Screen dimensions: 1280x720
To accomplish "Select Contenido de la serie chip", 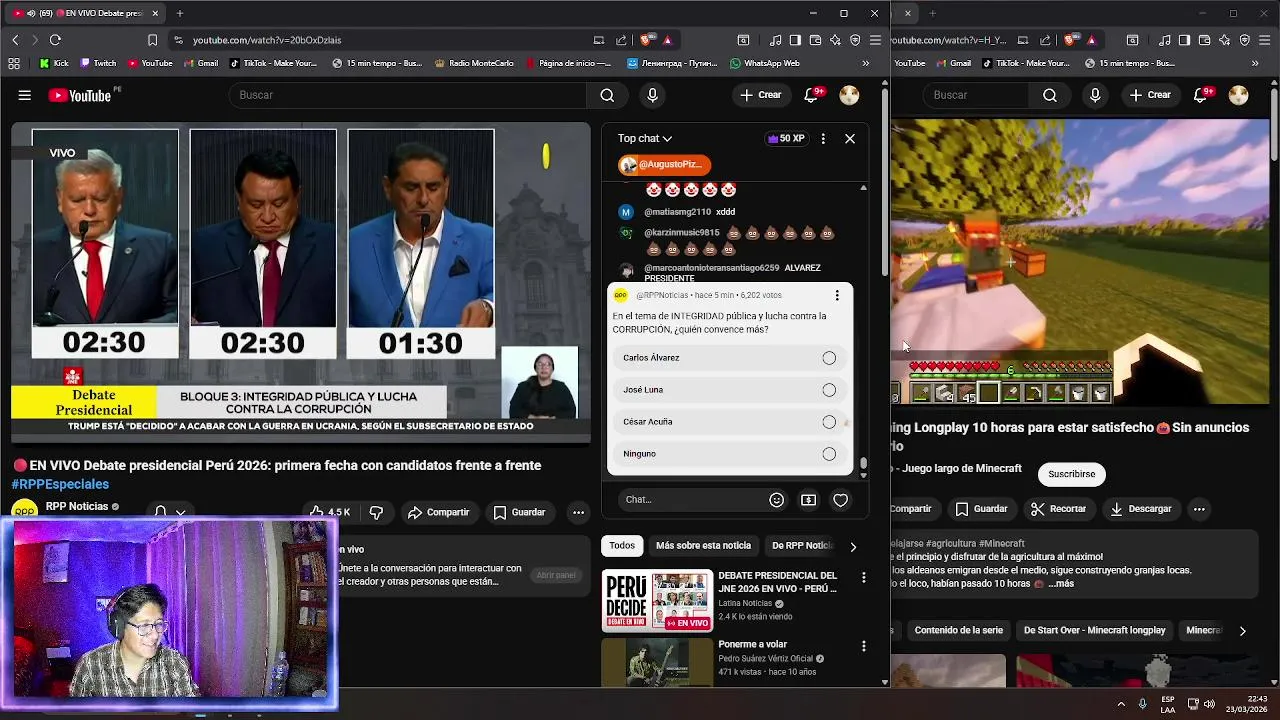I will pyautogui.click(x=958, y=631).
